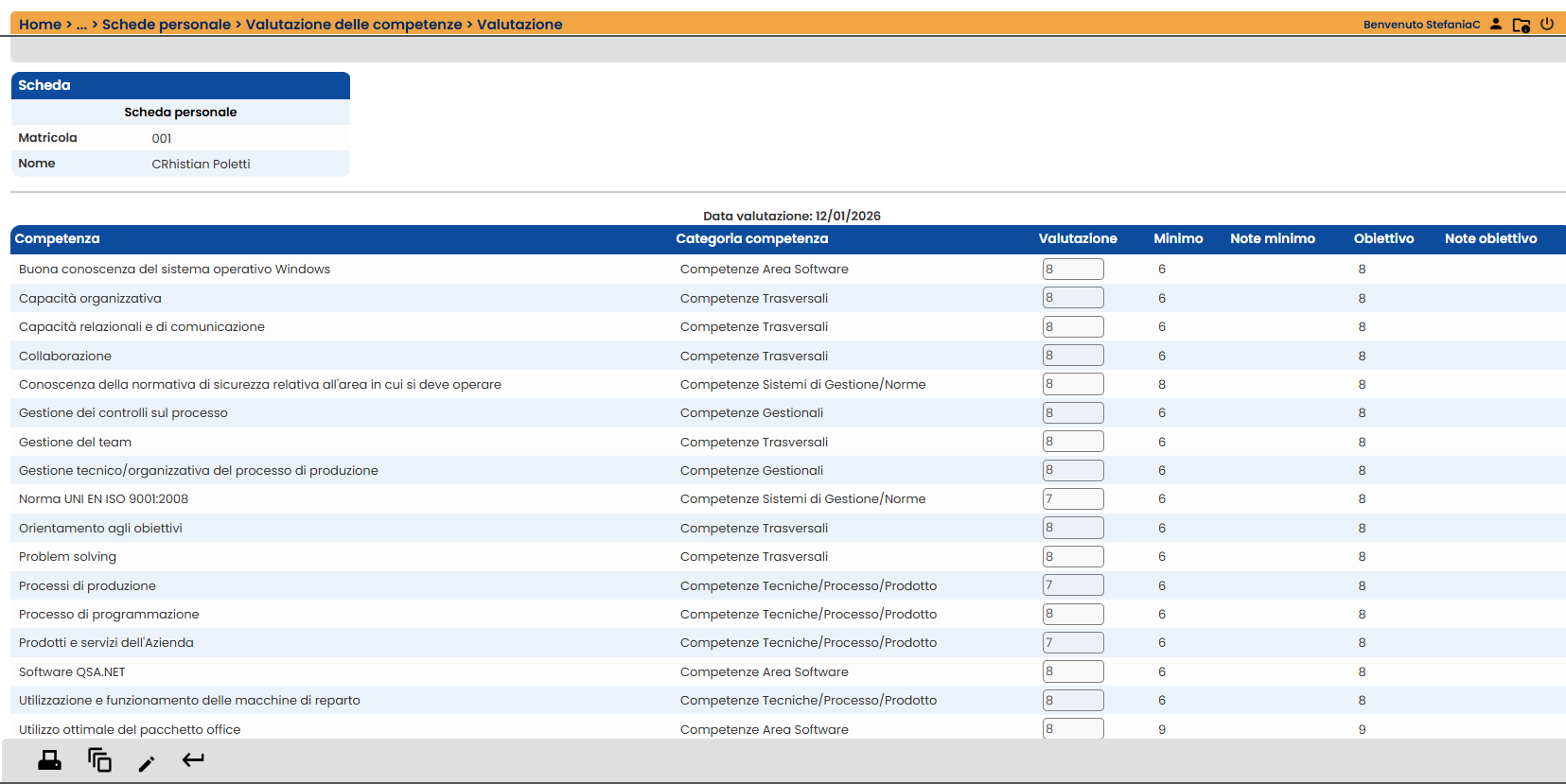Go to Home in the breadcrumb
Screen dimensions: 1566x784
[x=40, y=25]
